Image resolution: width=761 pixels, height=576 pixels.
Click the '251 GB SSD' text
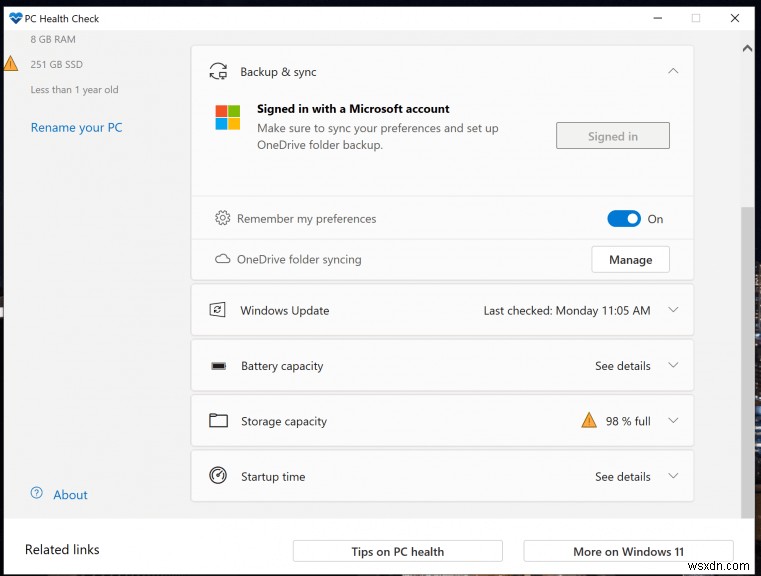[x=56, y=64]
